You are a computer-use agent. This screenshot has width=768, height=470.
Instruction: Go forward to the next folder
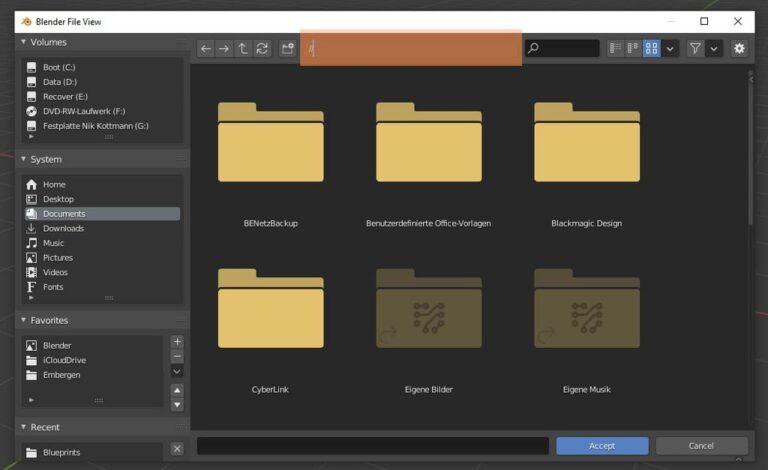(224, 48)
